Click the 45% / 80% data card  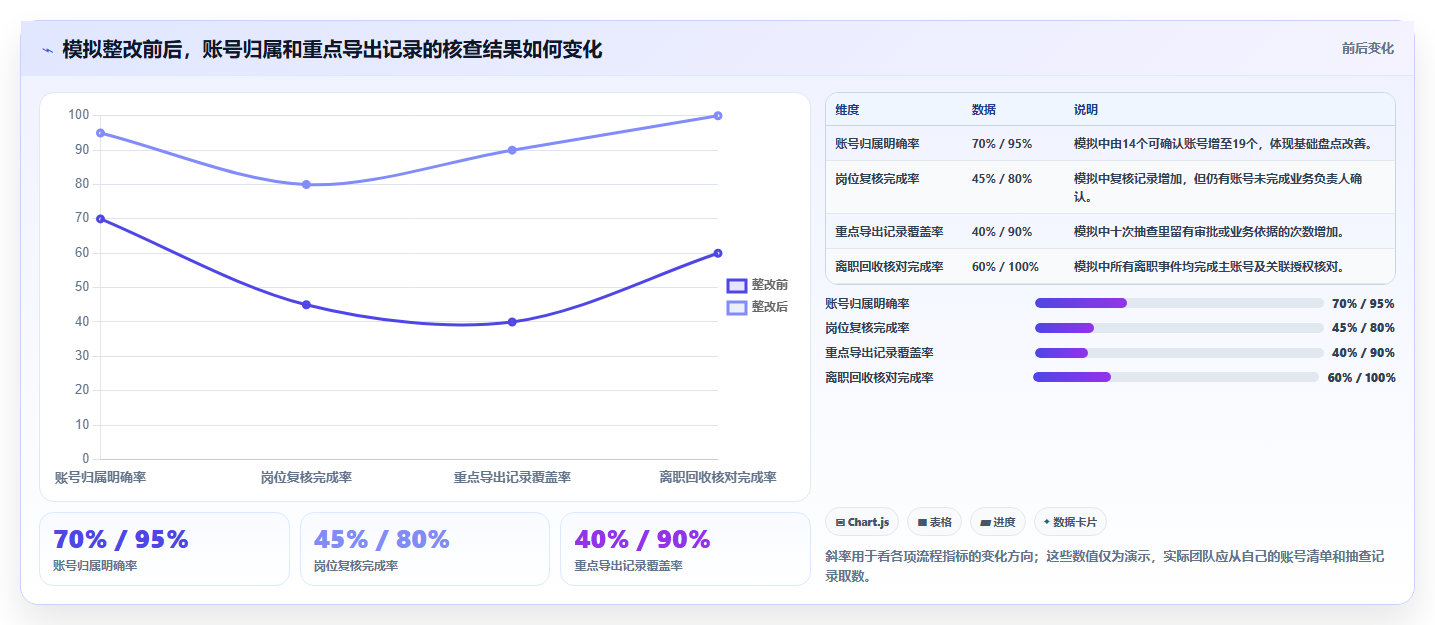pos(425,549)
